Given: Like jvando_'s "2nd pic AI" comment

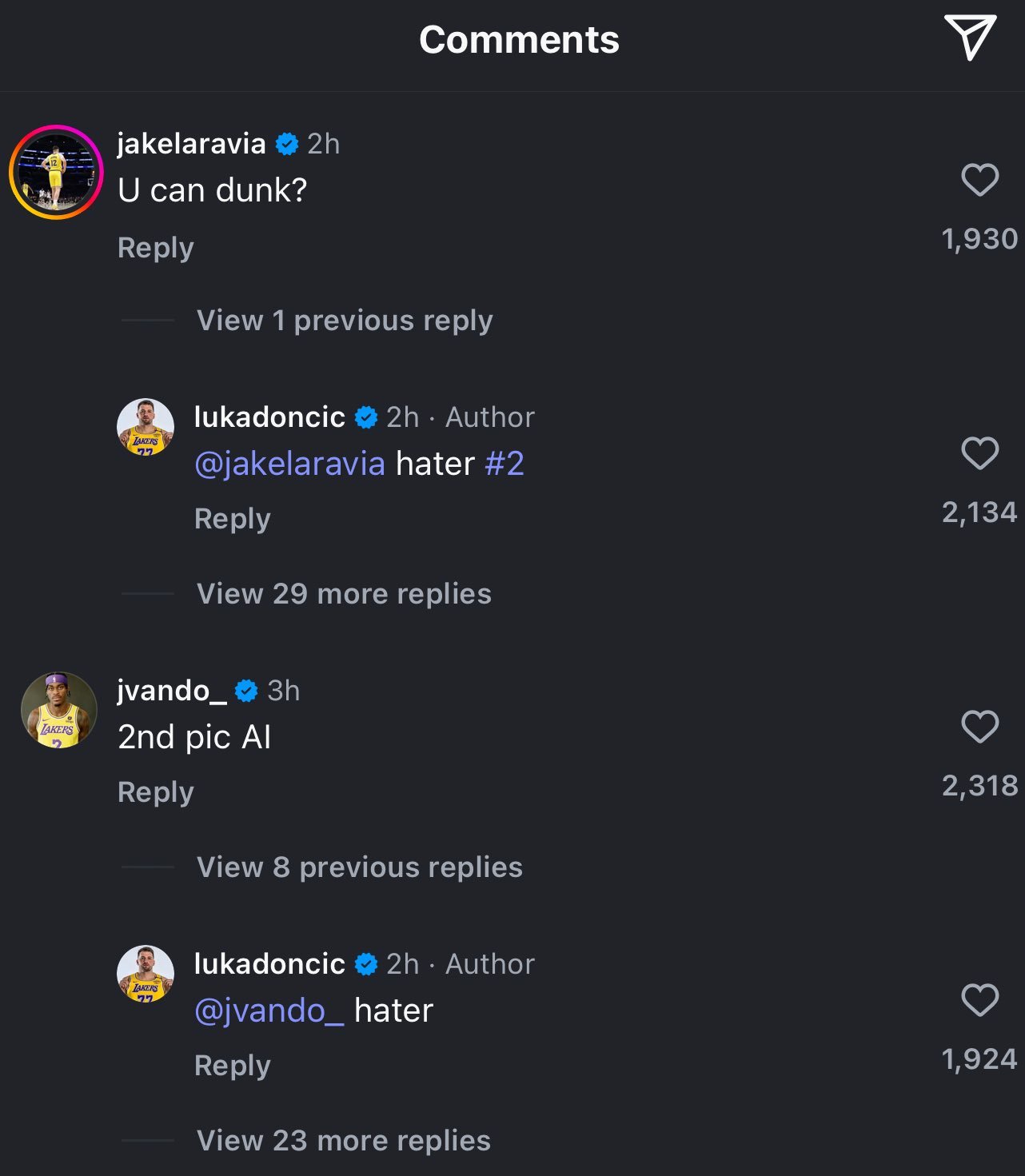Looking at the screenshot, I should pyautogui.click(x=979, y=727).
